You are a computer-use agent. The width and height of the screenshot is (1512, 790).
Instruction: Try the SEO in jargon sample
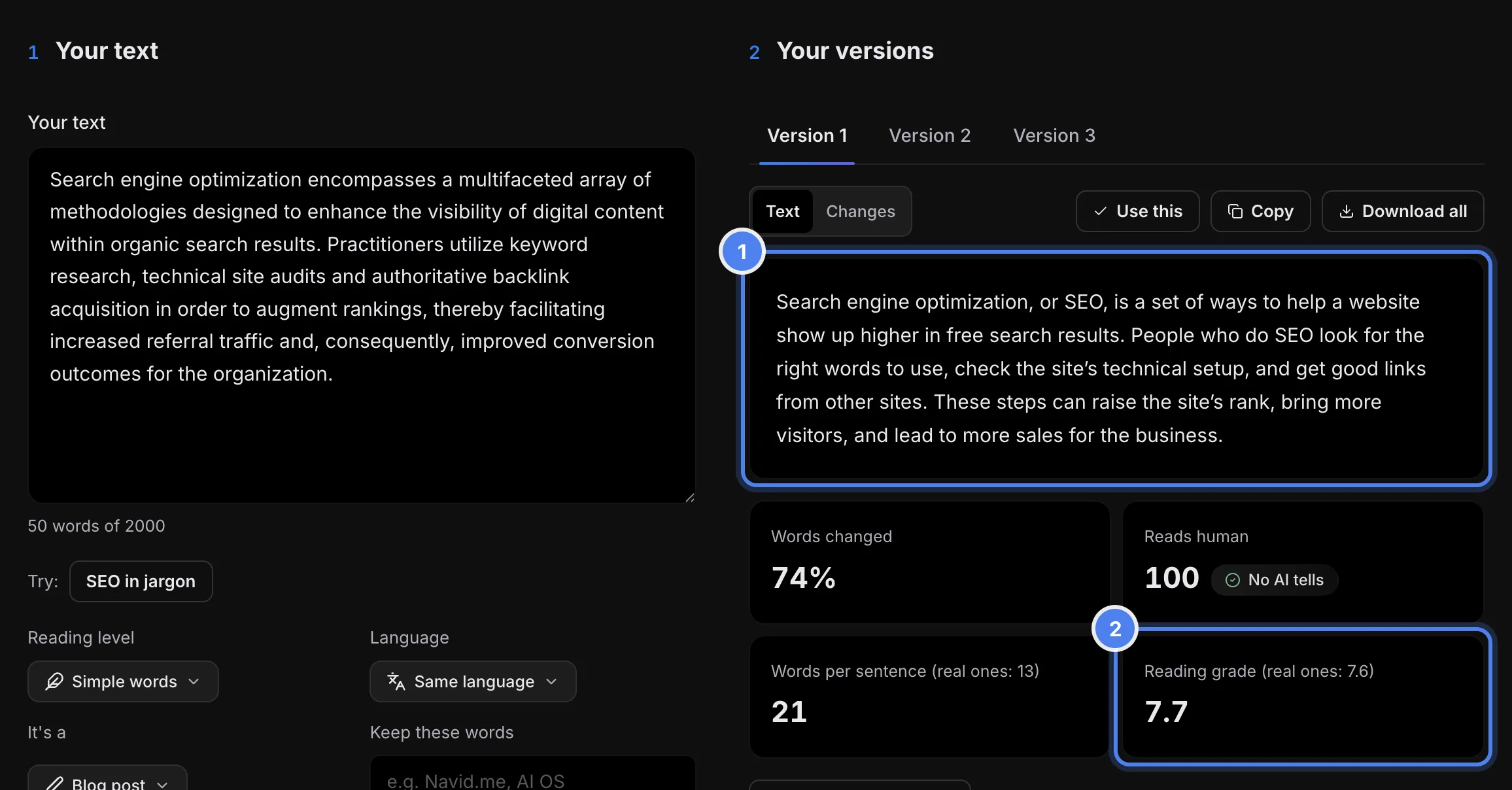pos(141,581)
